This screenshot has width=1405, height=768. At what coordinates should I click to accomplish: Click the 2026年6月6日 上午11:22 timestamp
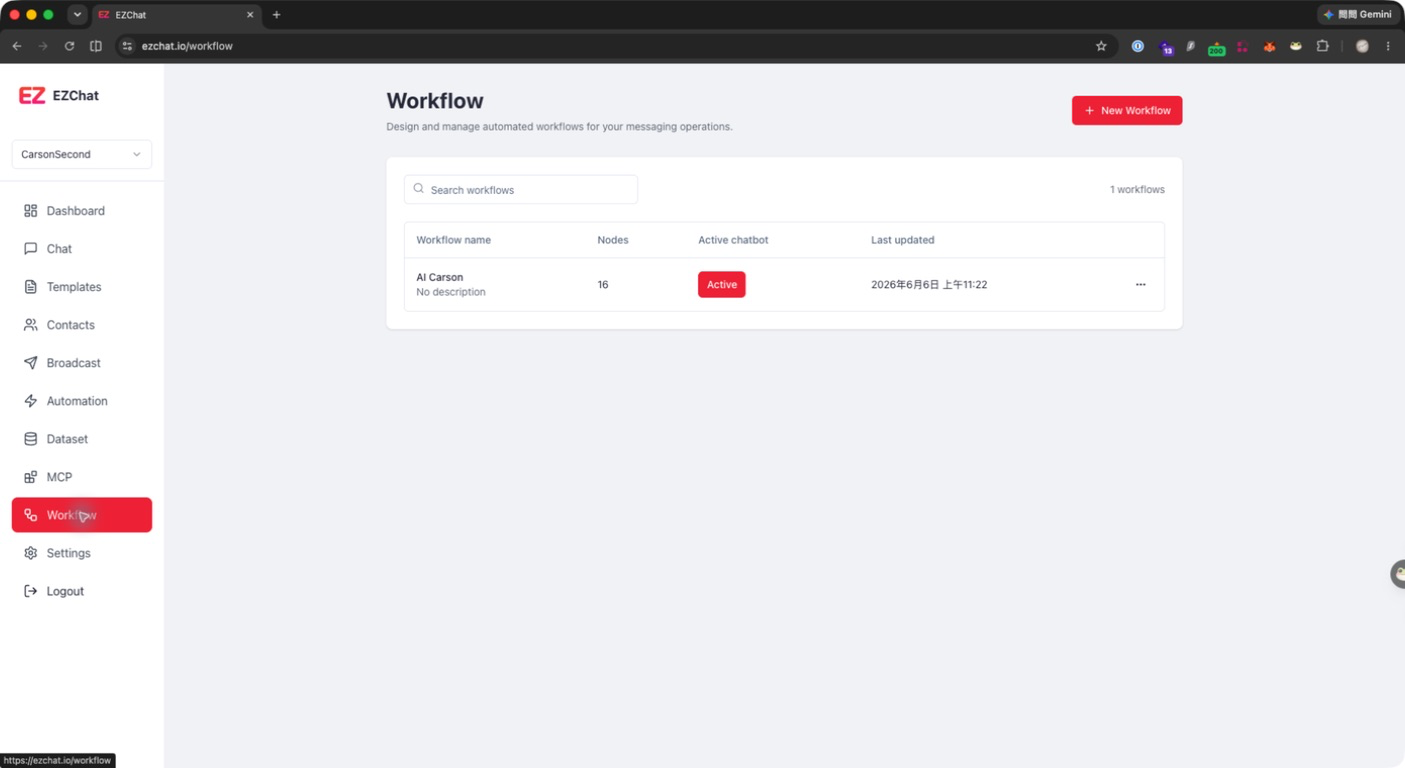[x=929, y=285]
